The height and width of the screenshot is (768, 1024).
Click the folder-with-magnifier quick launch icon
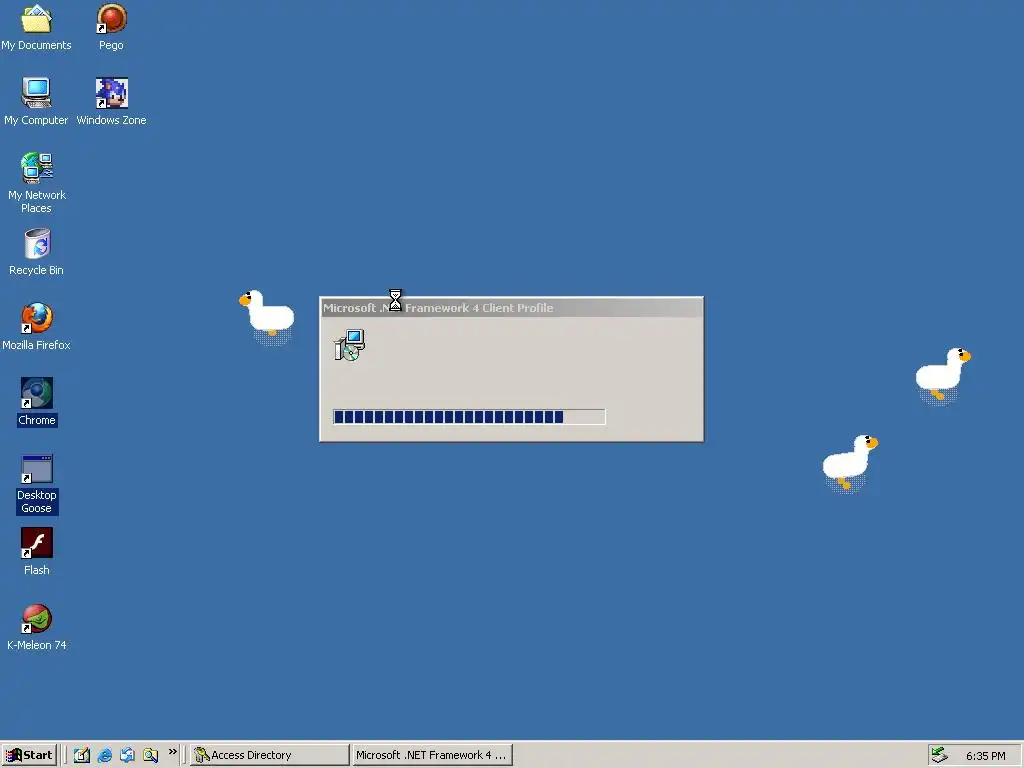[150, 755]
